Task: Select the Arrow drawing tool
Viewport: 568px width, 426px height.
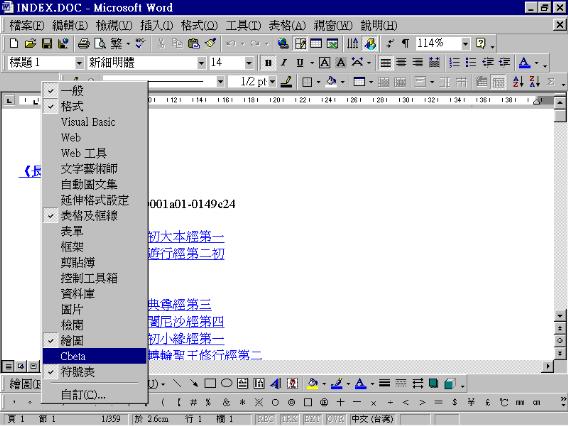Action: coord(194,384)
